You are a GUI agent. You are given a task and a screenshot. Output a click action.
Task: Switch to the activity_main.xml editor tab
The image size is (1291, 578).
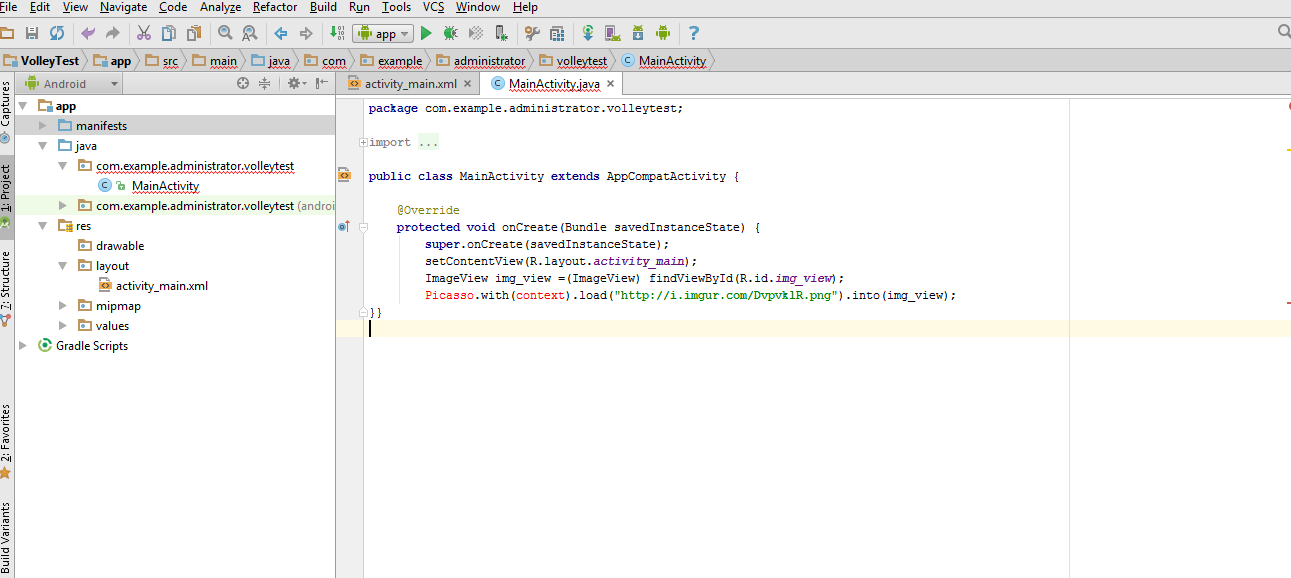pos(410,84)
